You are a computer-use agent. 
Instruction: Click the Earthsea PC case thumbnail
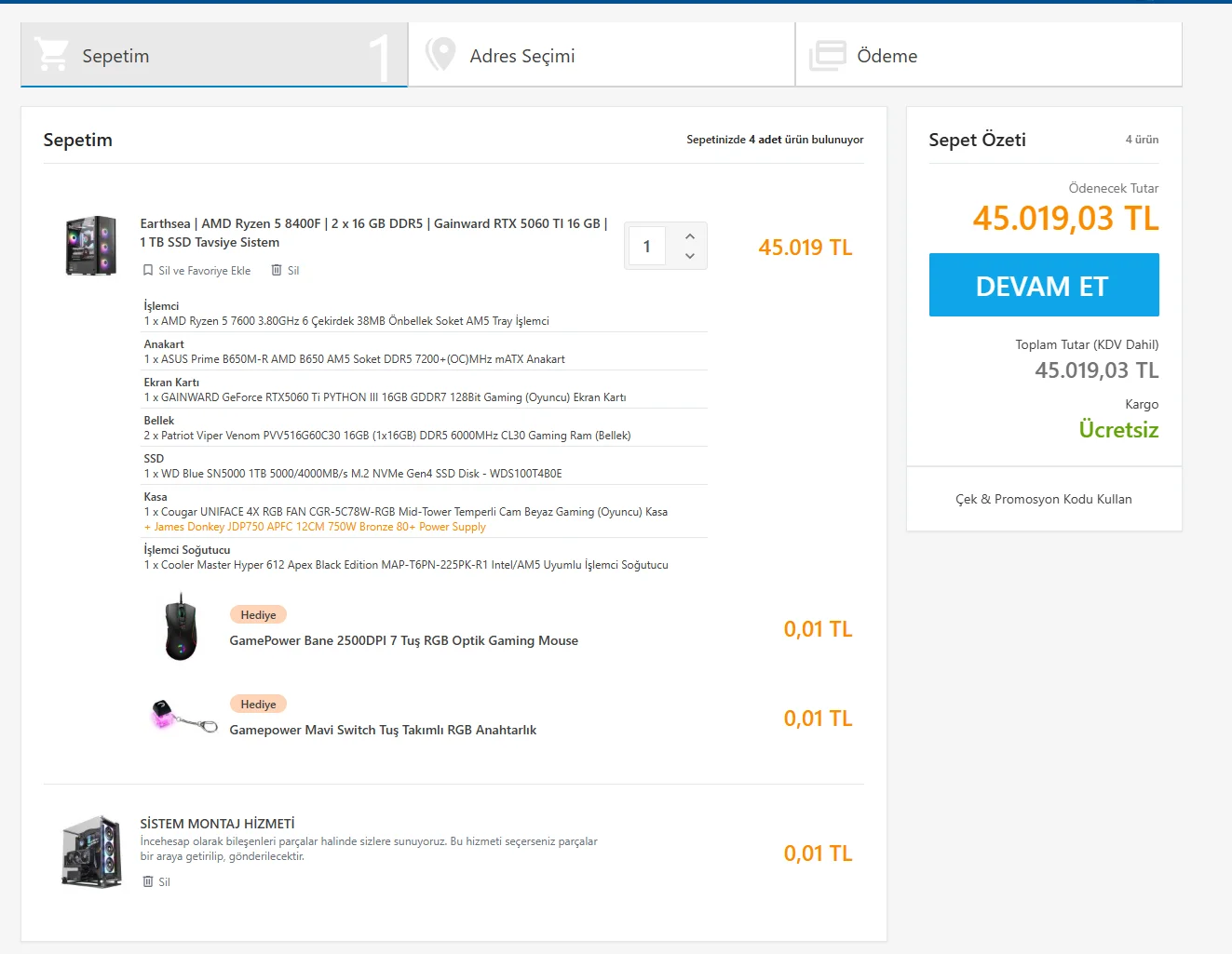pos(91,246)
